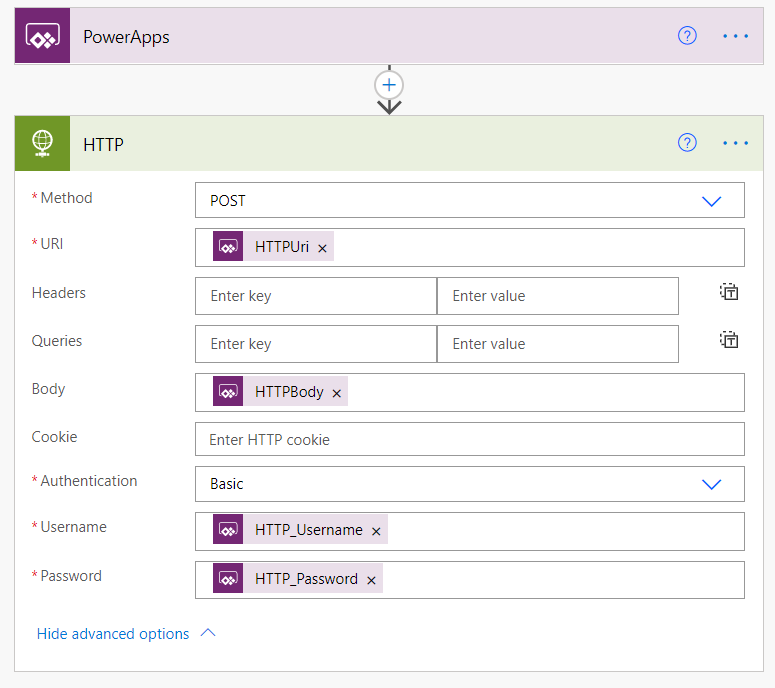
Task: Remove the HTTP_Password token
Action: coord(371,580)
